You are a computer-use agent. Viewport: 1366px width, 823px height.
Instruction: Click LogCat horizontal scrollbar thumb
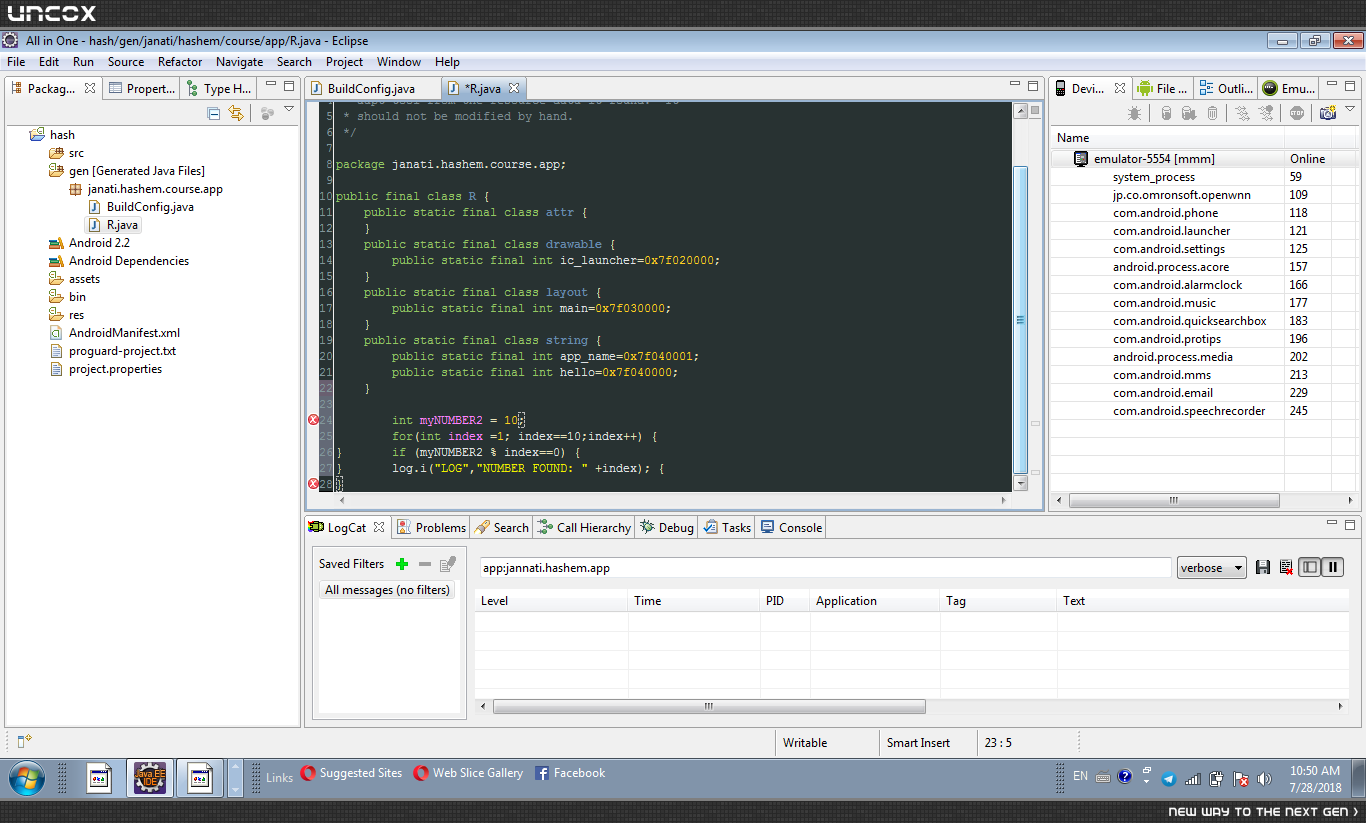point(709,706)
